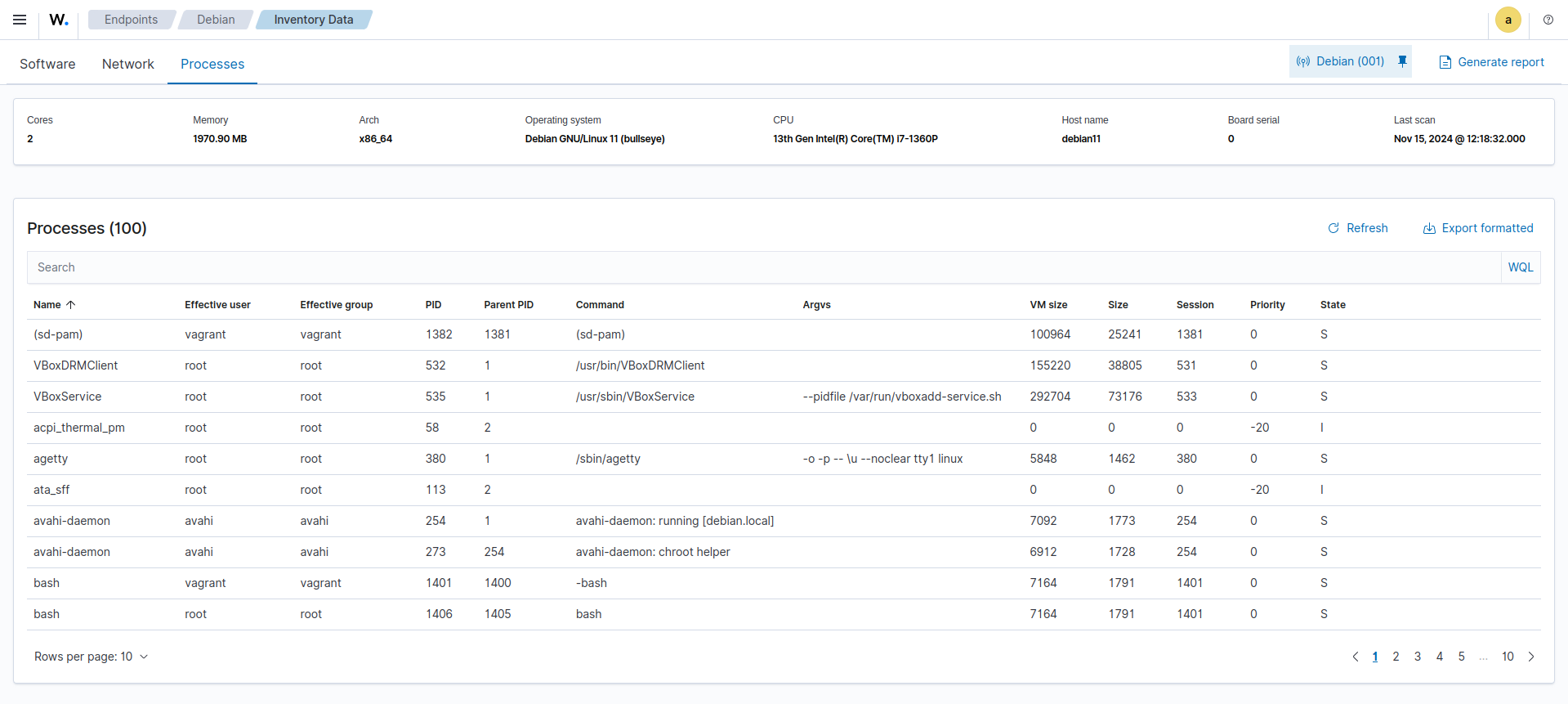Click the /usr/bin/VBoxDRMClient command cell

(640, 365)
